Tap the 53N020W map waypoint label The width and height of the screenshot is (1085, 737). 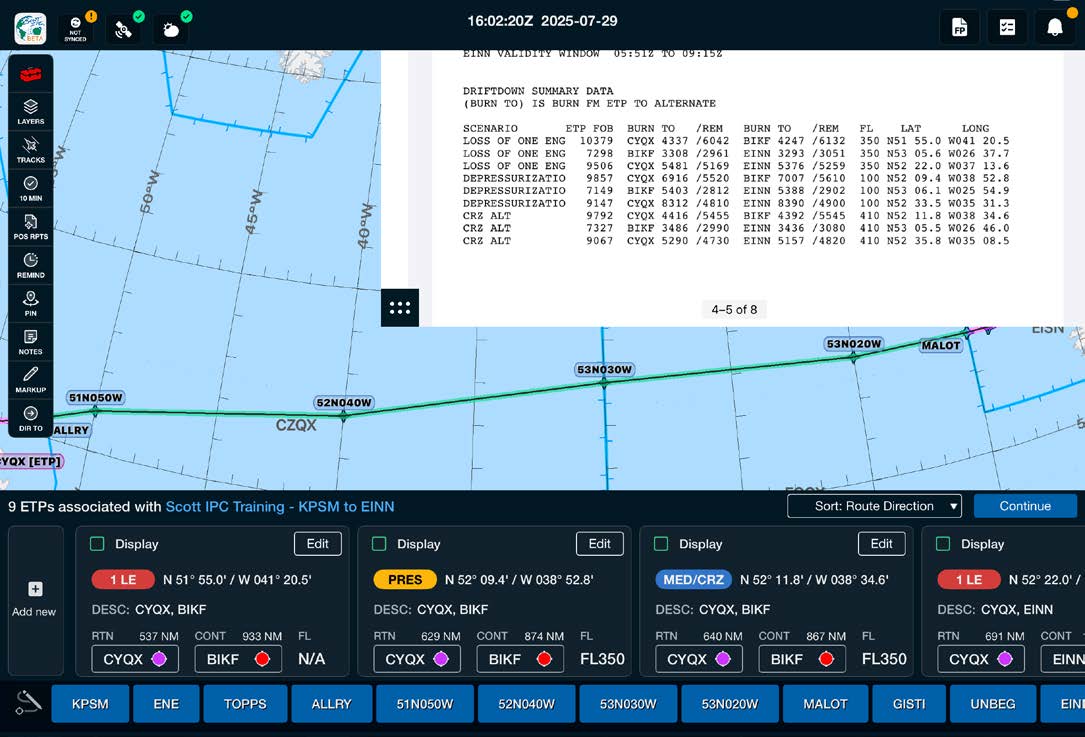click(x=854, y=344)
